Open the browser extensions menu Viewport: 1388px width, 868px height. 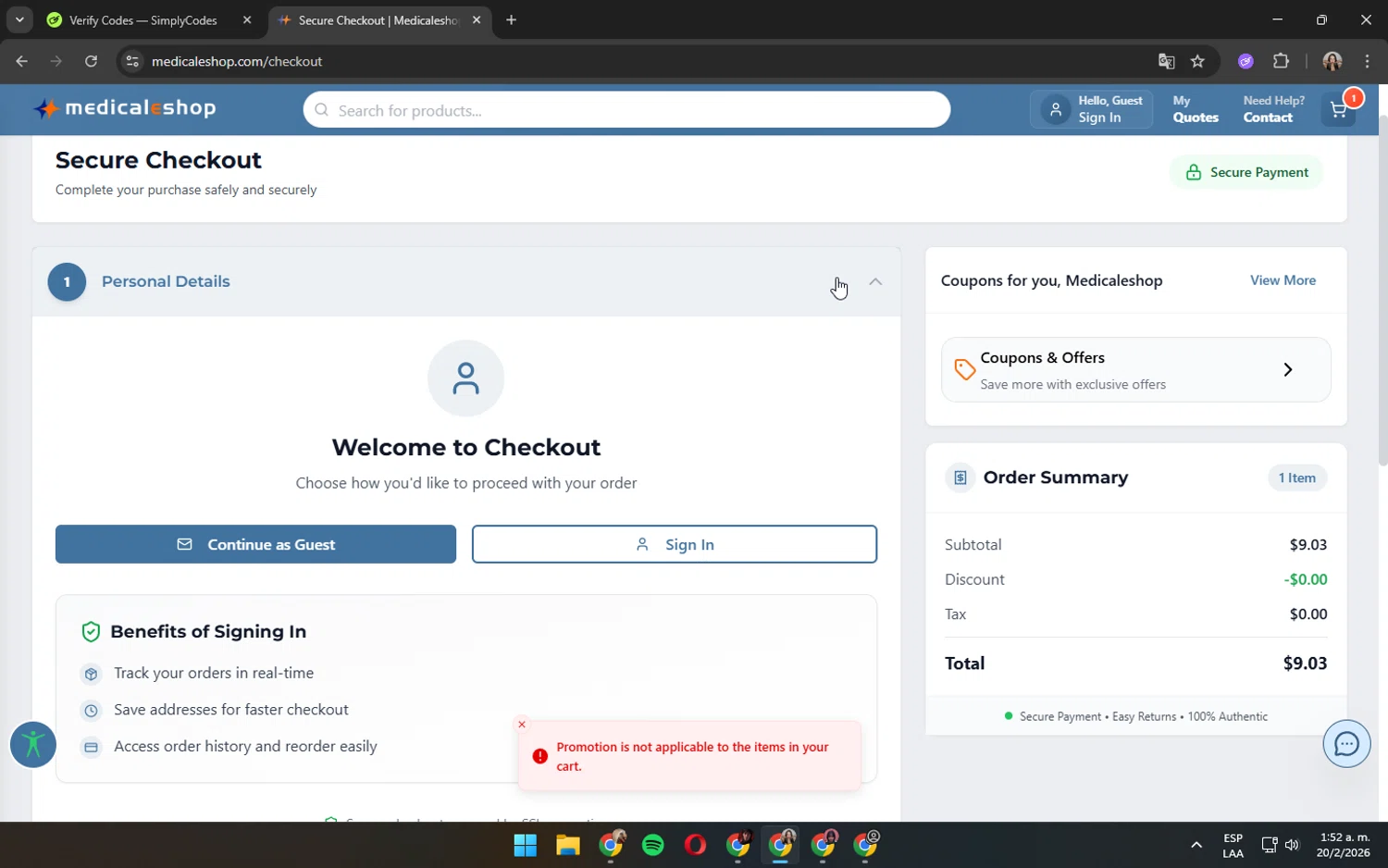[x=1281, y=61]
